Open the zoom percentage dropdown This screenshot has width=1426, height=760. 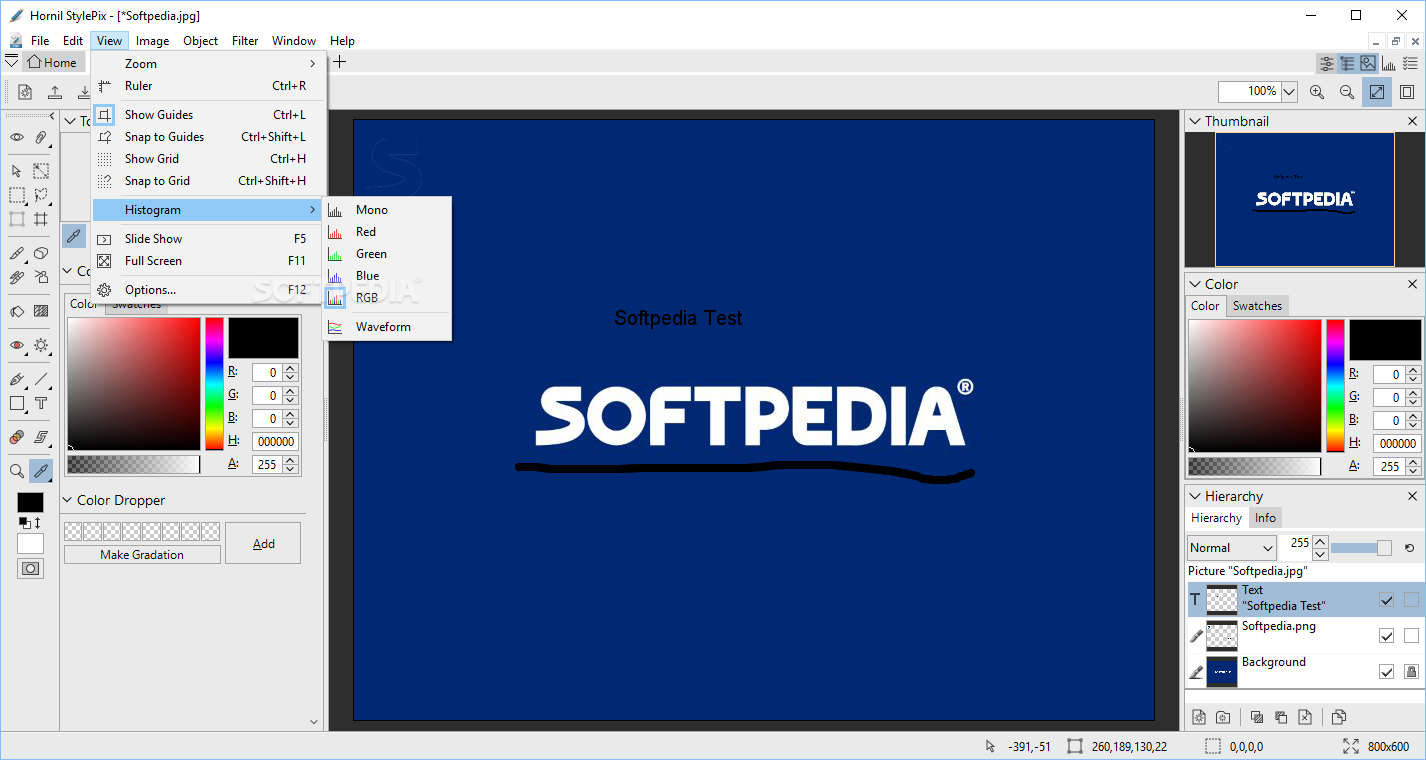pos(1289,91)
